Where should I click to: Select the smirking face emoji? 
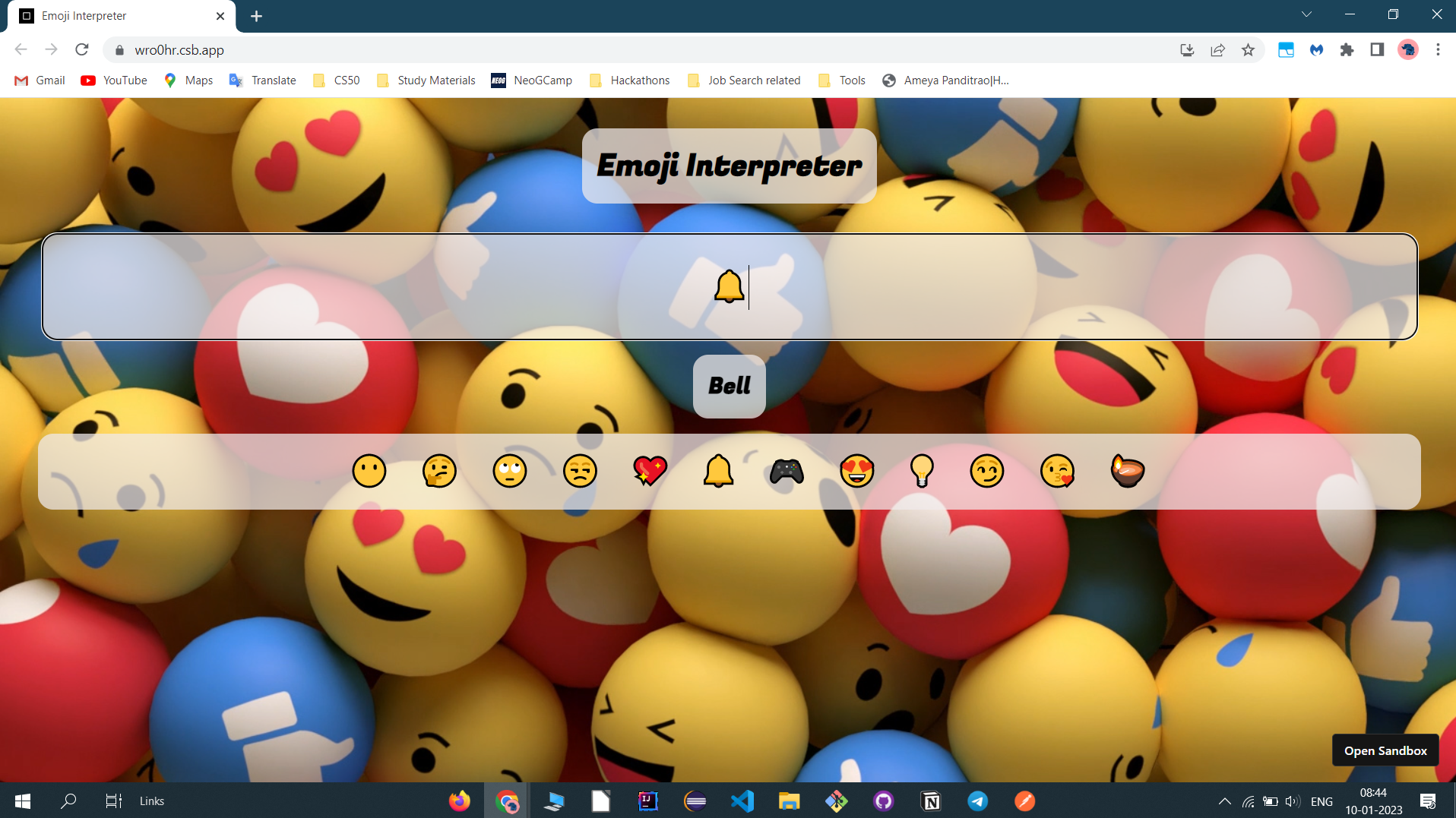click(x=987, y=471)
